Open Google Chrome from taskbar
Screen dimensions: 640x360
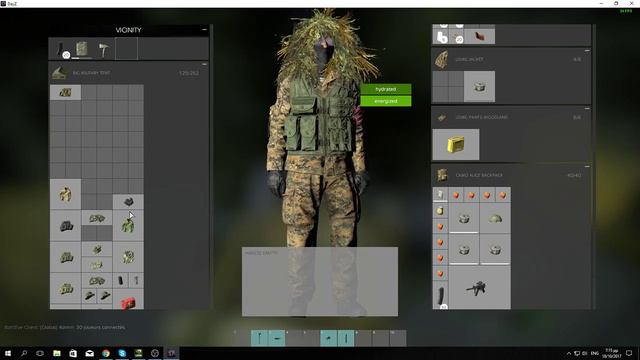106,353
